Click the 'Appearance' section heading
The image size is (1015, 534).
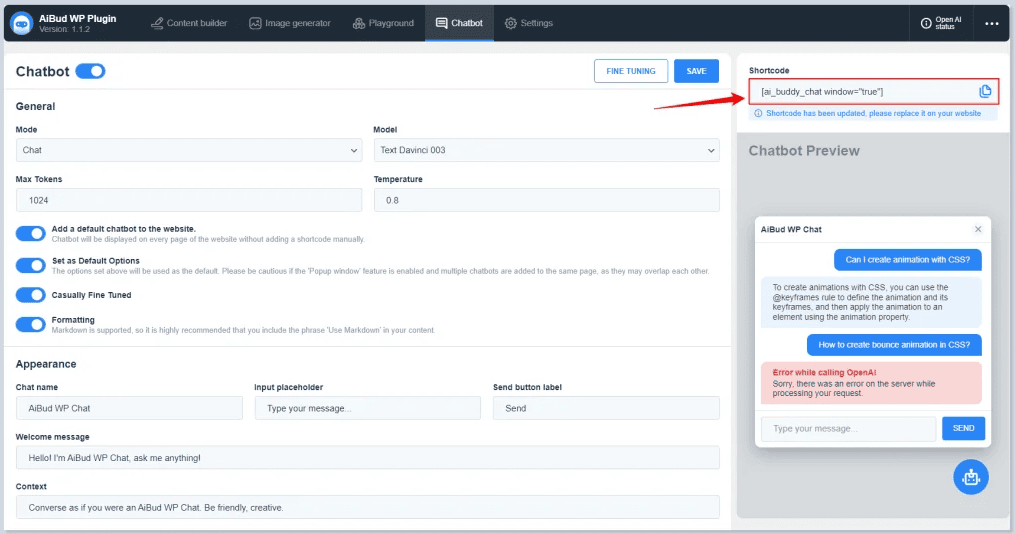[46, 364]
